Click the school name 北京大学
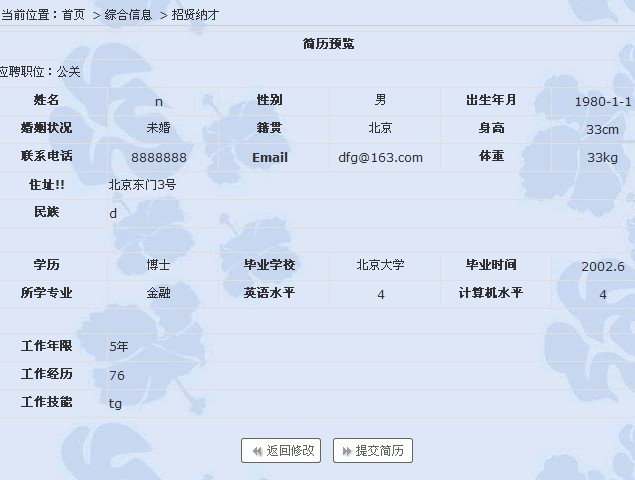The image size is (635, 480). coord(380,266)
